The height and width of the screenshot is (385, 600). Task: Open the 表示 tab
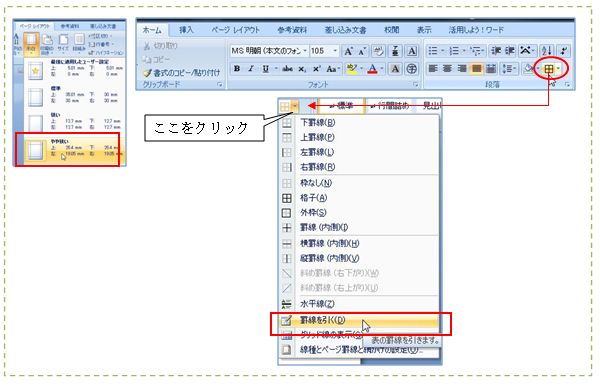pos(424,30)
